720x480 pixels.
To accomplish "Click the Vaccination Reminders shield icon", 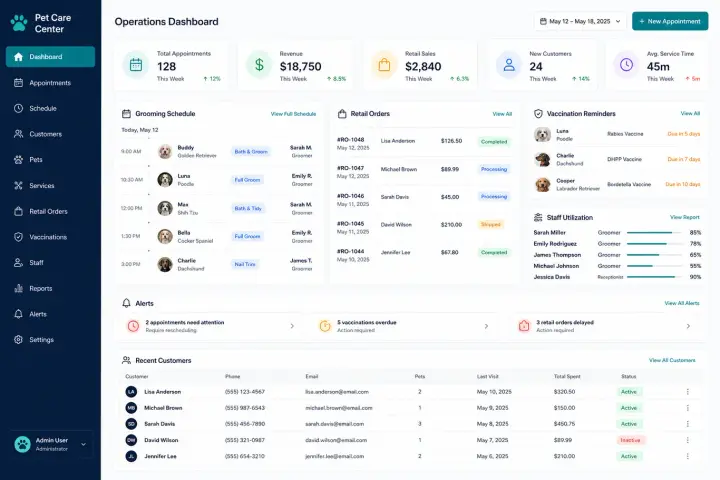I will point(538,113).
